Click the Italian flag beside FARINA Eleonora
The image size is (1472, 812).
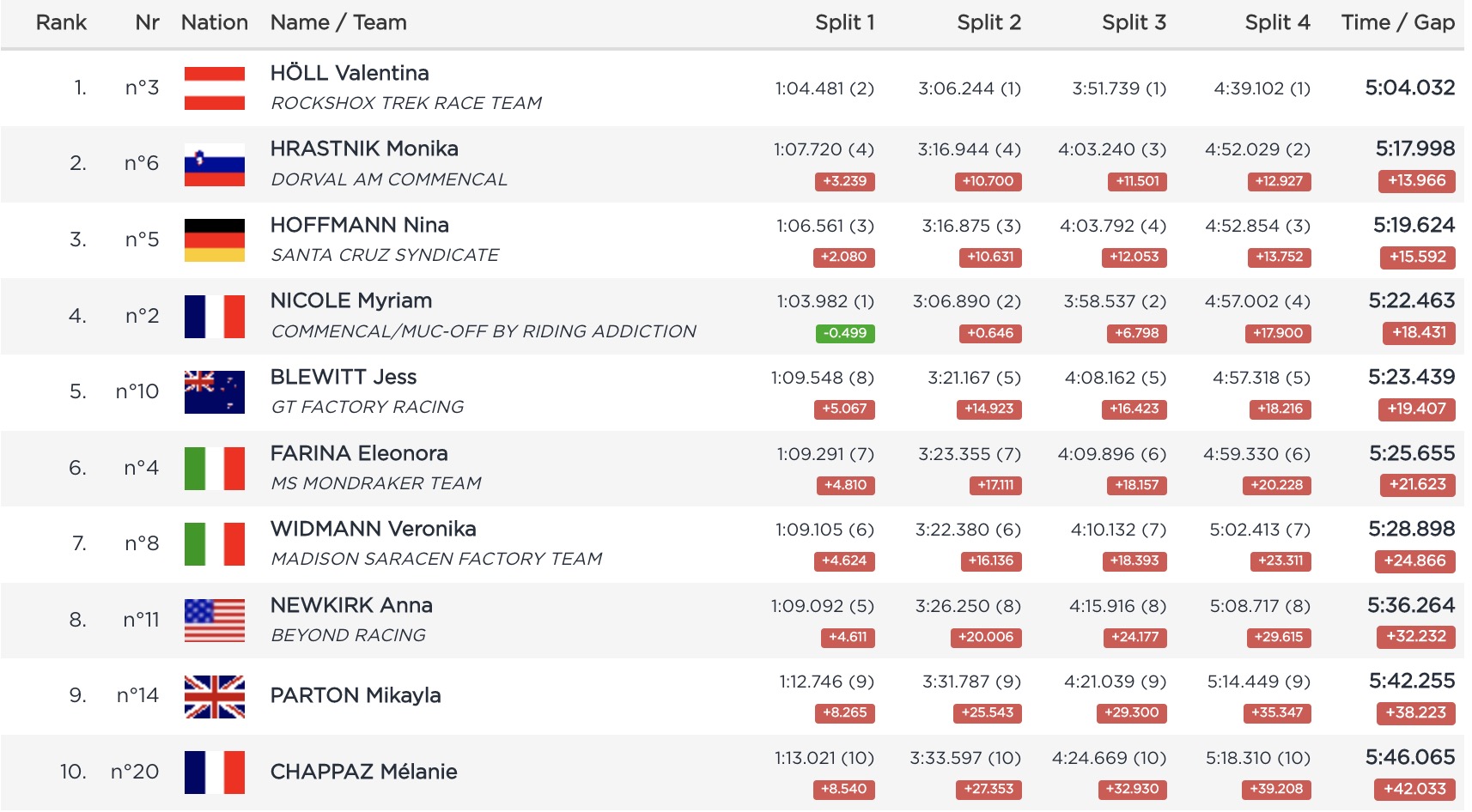pos(214,469)
